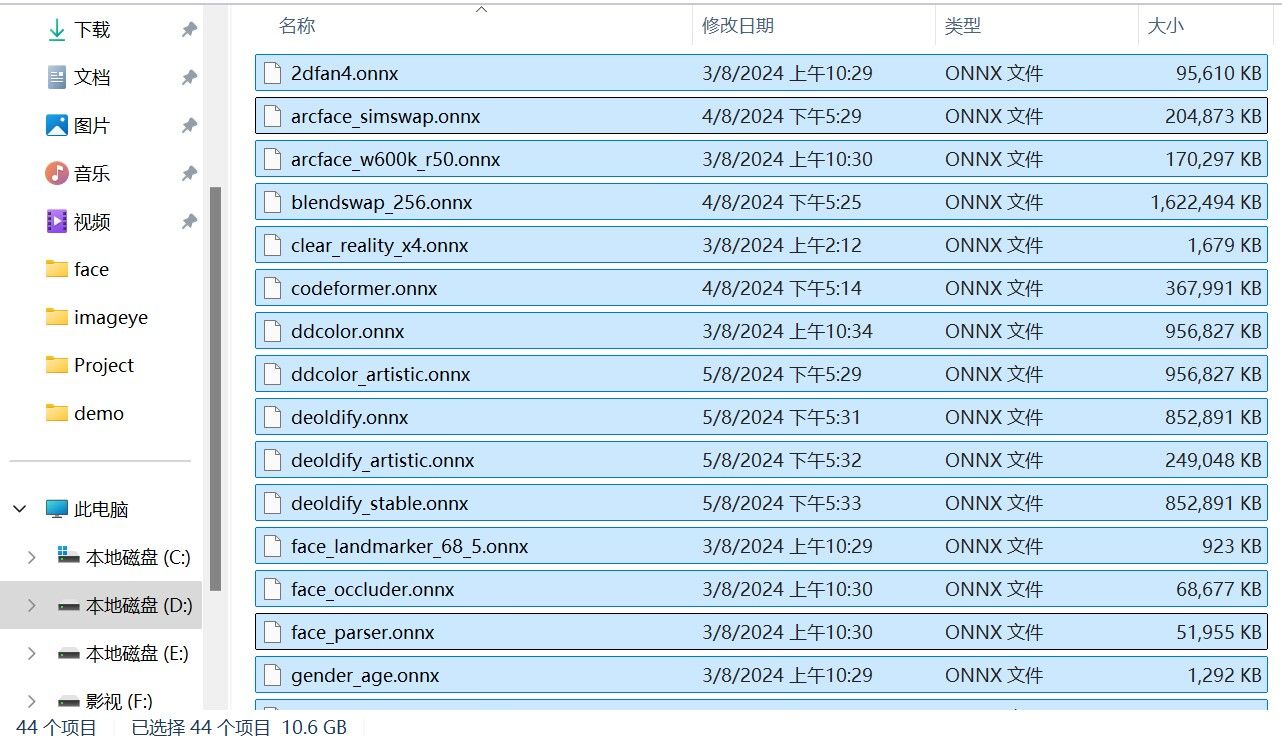Click the arcface_simswap.onnx file icon
Image resolution: width=1282 pixels, height=743 pixels.
(x=272, y=116)
